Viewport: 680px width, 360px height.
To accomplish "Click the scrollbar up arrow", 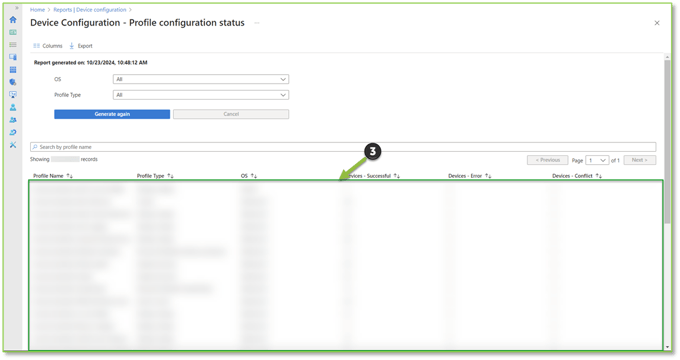I will (x=667, y=57).
